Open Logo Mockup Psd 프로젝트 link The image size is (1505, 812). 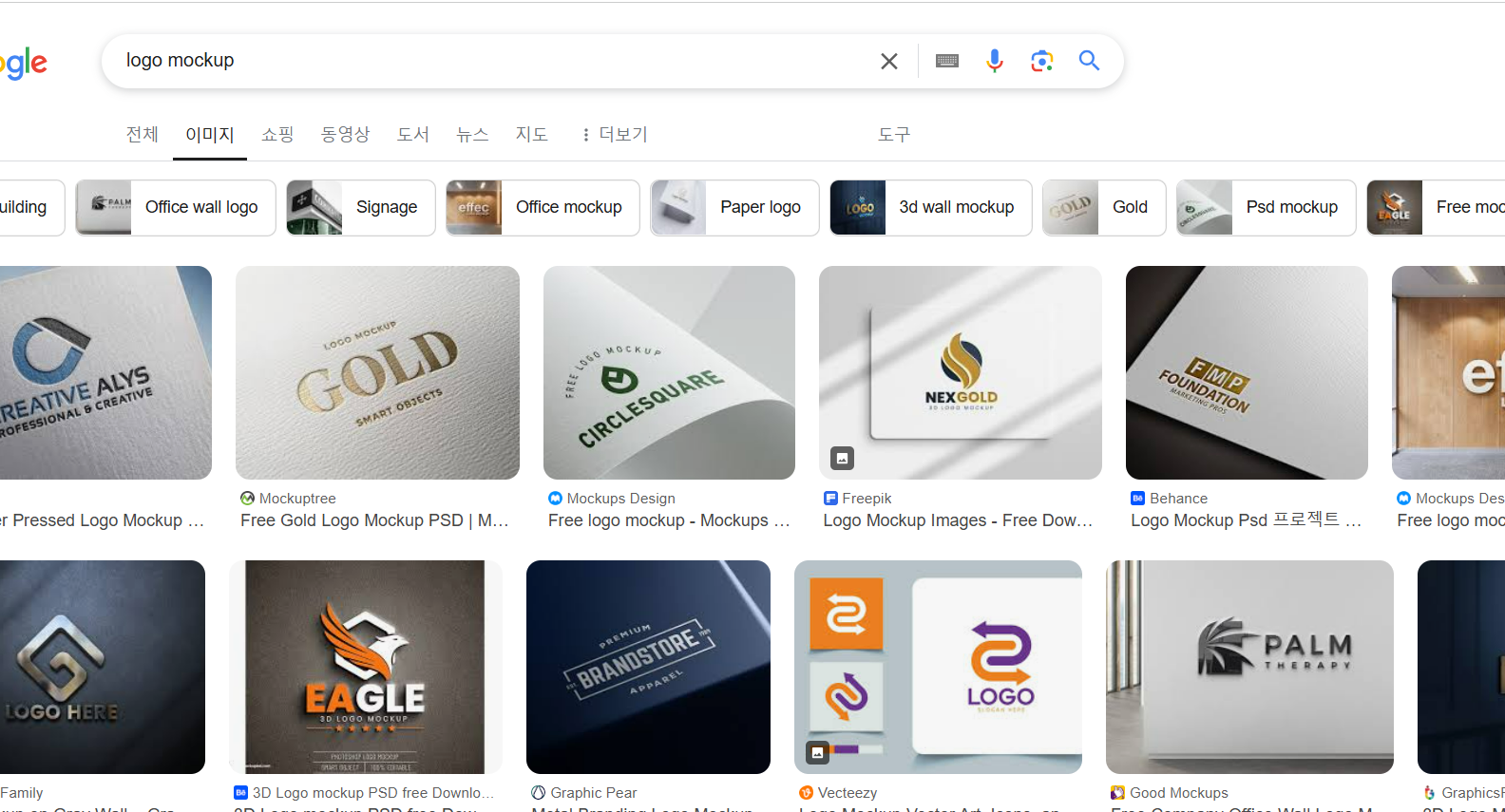pos(1247,520)
